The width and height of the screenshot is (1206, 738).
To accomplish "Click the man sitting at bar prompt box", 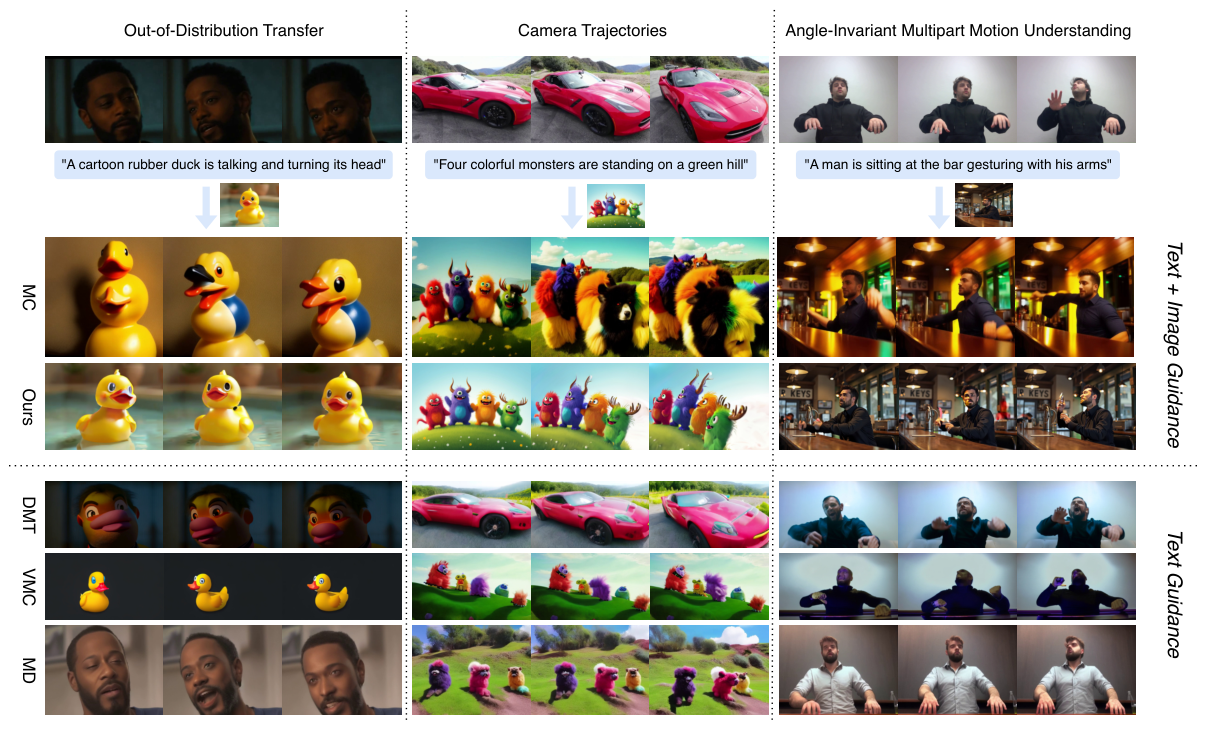I will 957,165.
